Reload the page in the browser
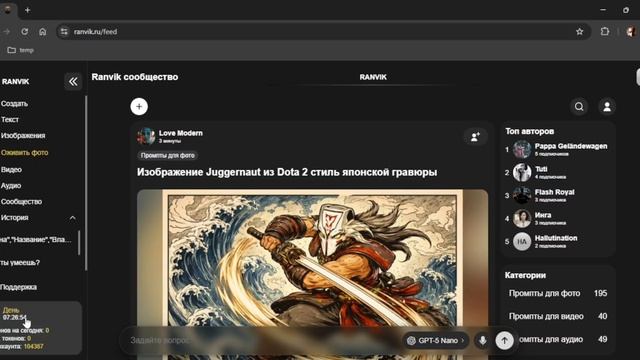Image resolution: width=640 pixels, height=360 pixels. coord(24,31)
